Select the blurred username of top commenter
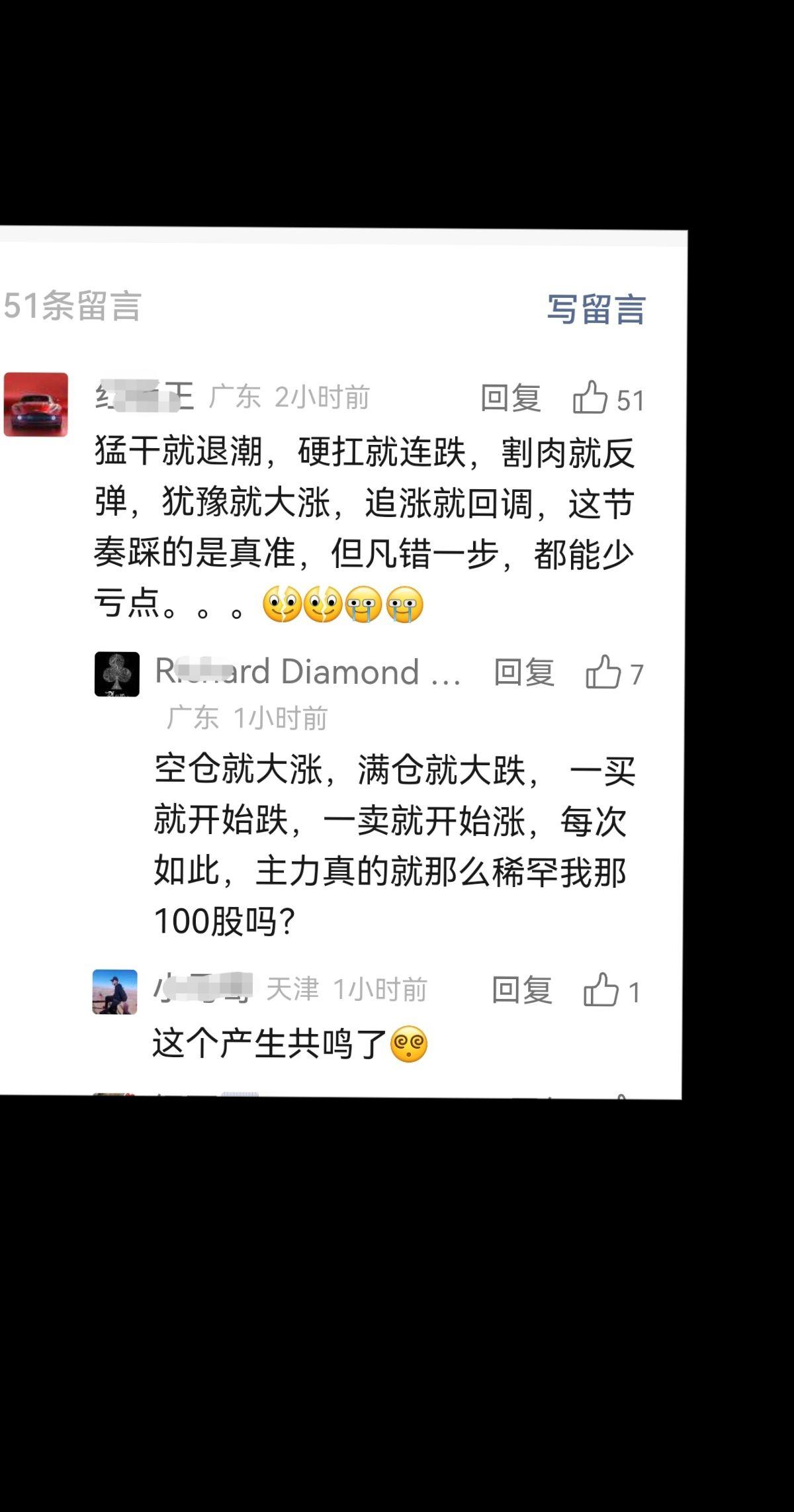Image resolution: width=794 pixels, height=1512 pixels. click(x=144, y=396)
